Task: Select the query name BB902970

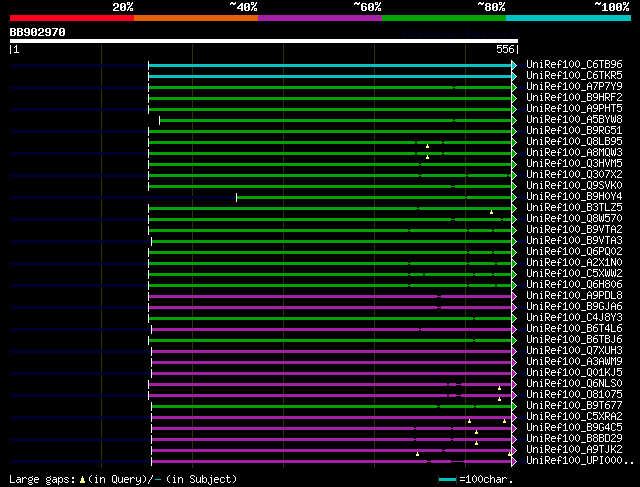Action: (38, 32)
